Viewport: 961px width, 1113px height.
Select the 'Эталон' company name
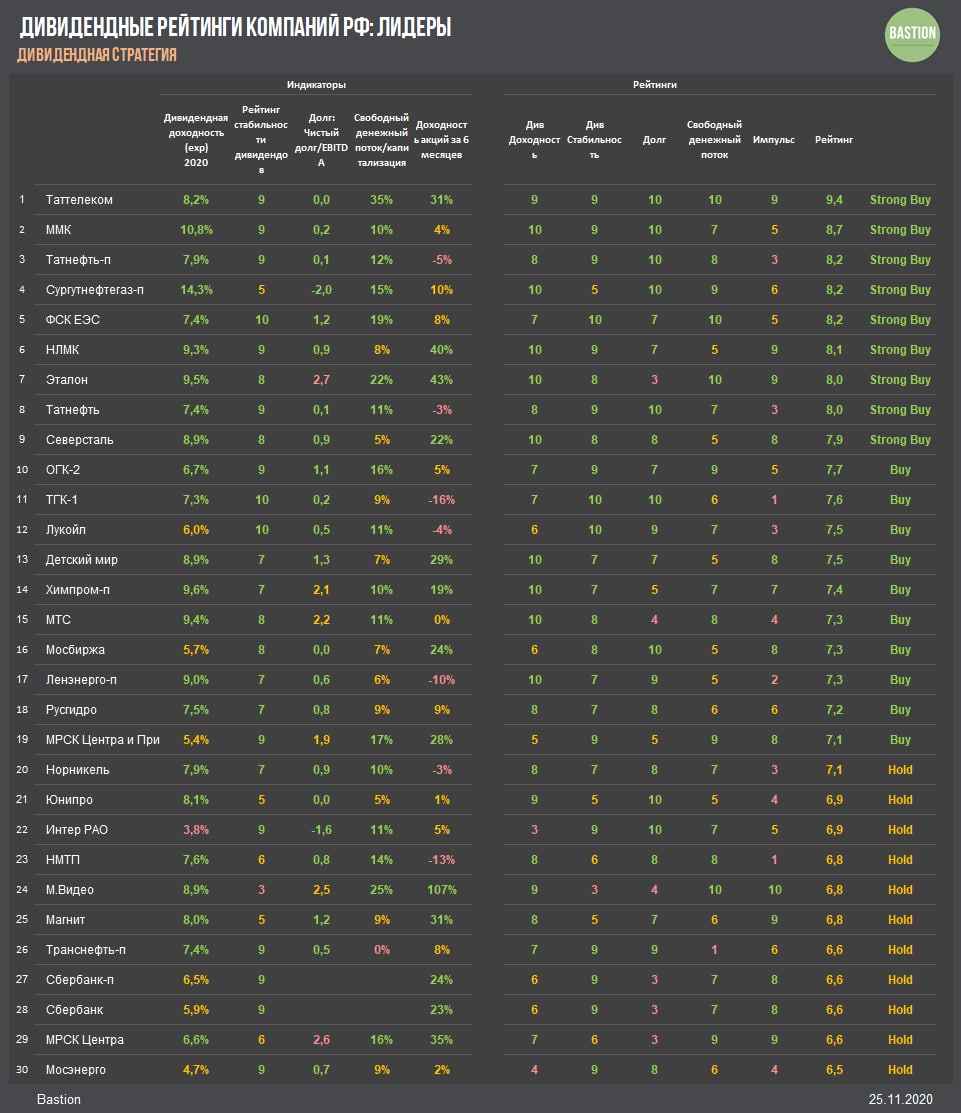[67, 380]
